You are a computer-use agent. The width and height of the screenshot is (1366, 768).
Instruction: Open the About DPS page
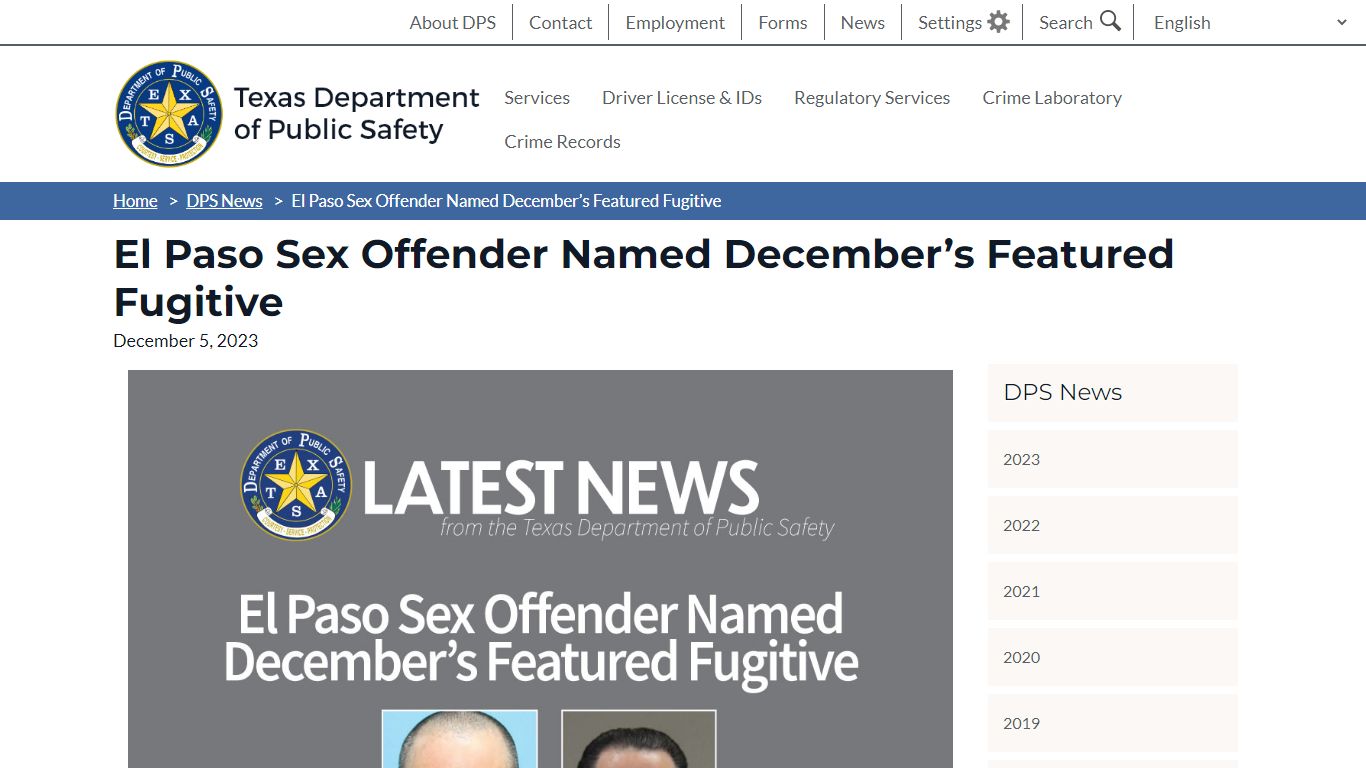(452, 22)
